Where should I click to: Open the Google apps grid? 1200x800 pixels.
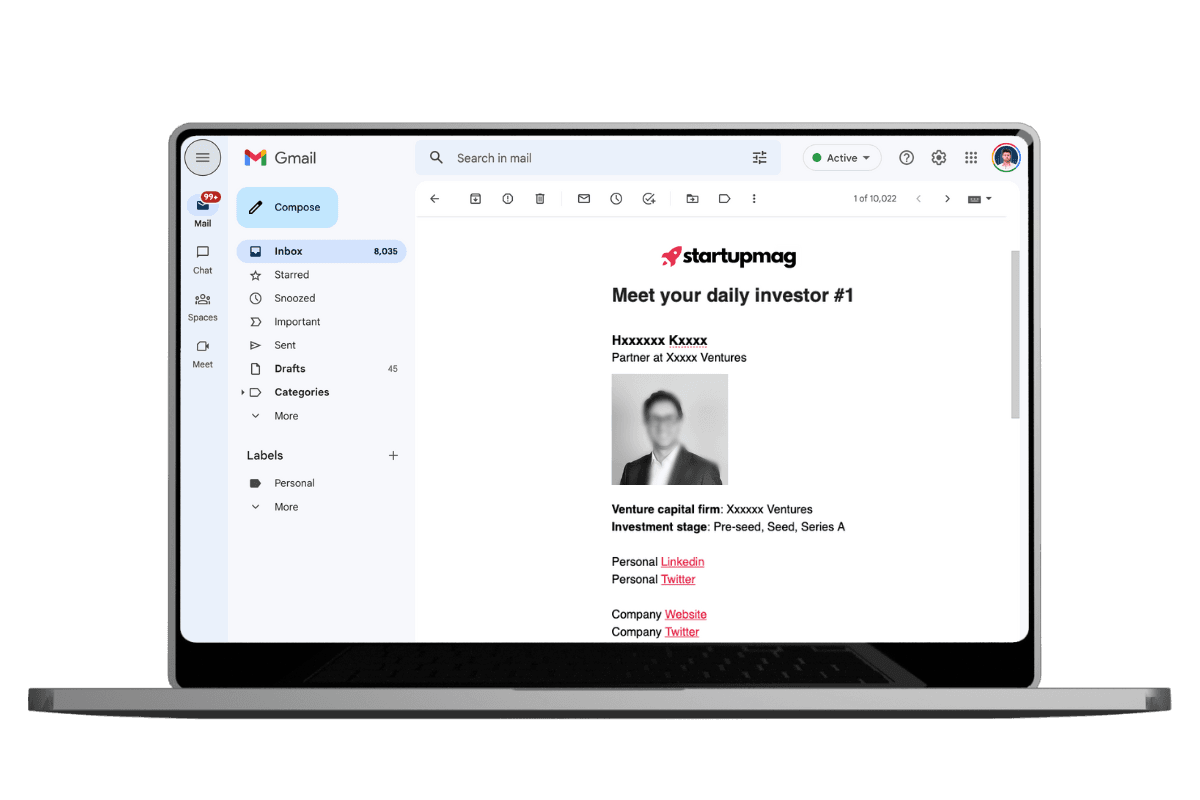pos(970,158)
